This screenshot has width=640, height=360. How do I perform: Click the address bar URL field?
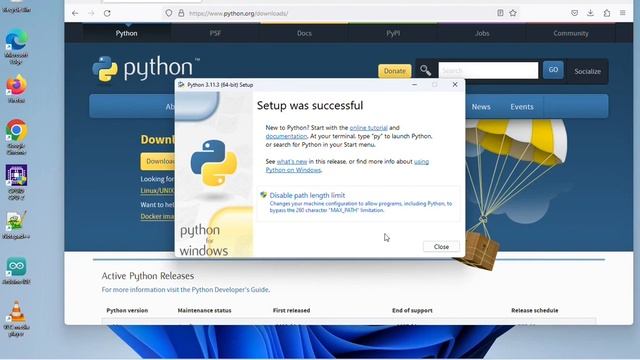coord(341,13)
